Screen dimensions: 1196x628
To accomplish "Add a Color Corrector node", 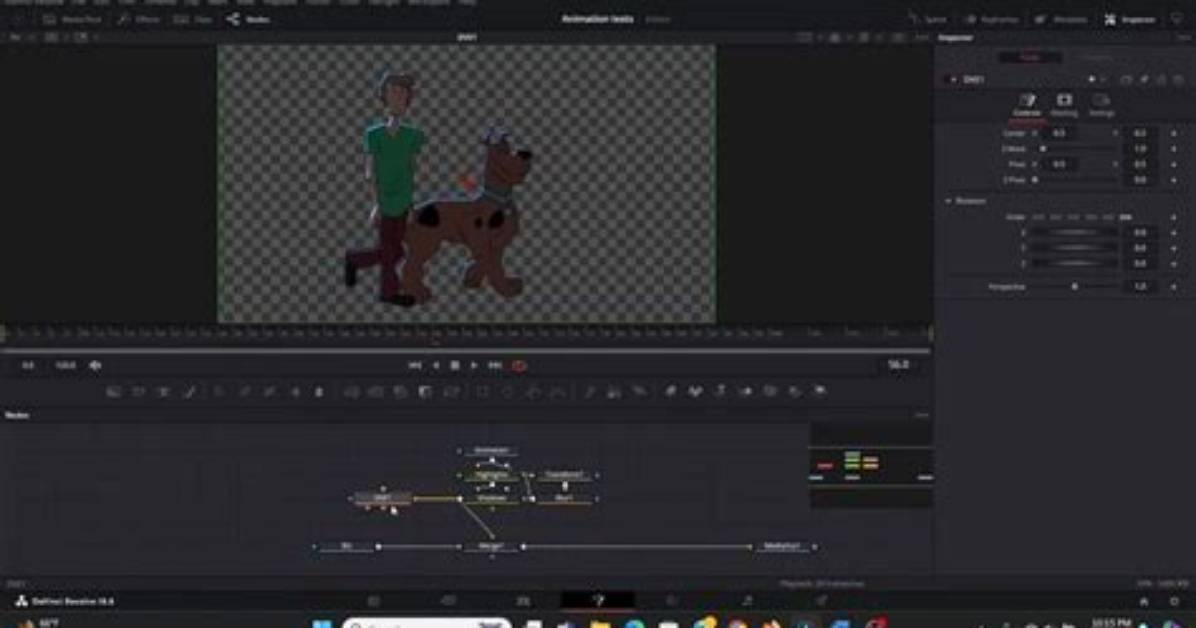I will pos(219,391).
